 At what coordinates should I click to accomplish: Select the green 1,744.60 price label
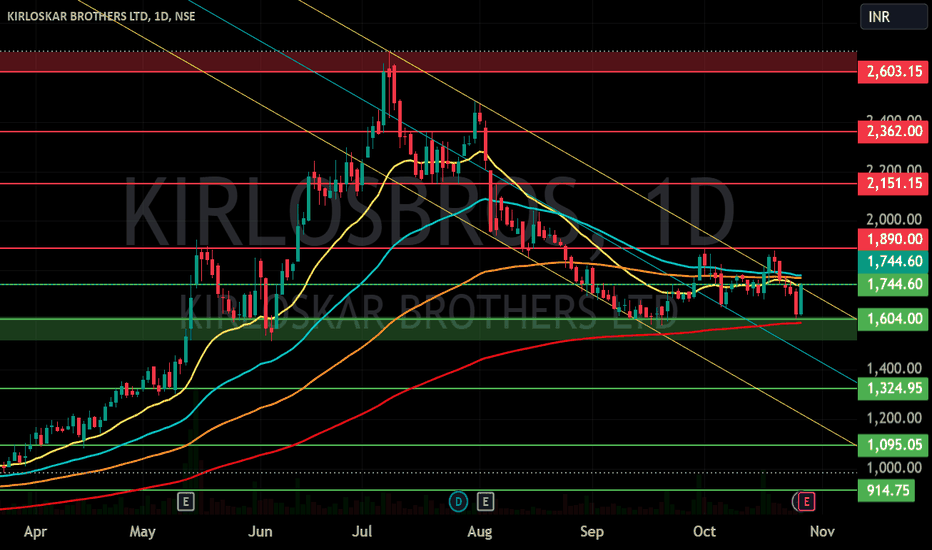(893, 284)
